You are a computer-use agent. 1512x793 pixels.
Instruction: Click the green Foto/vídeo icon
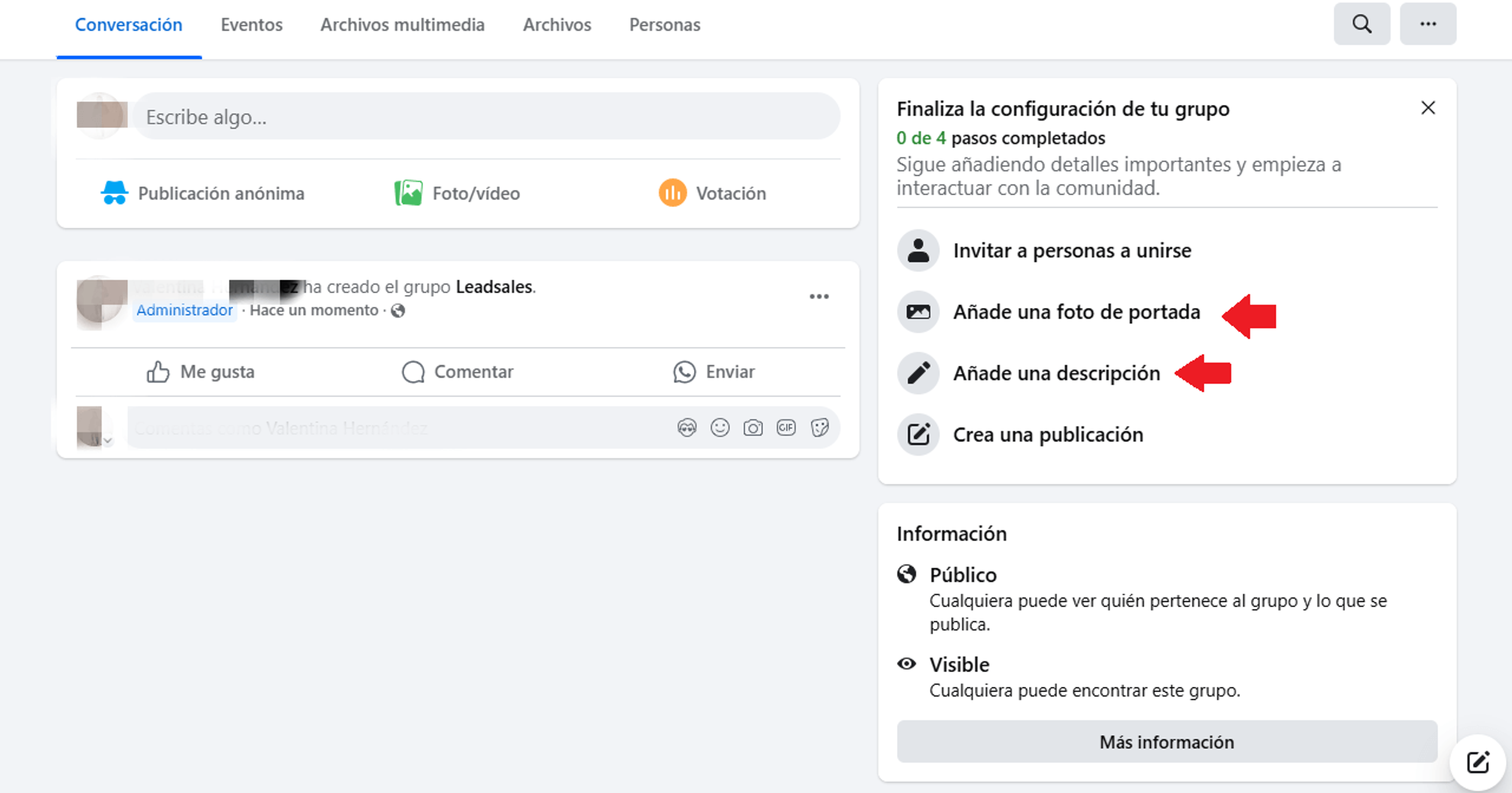[x=409, y=193]
